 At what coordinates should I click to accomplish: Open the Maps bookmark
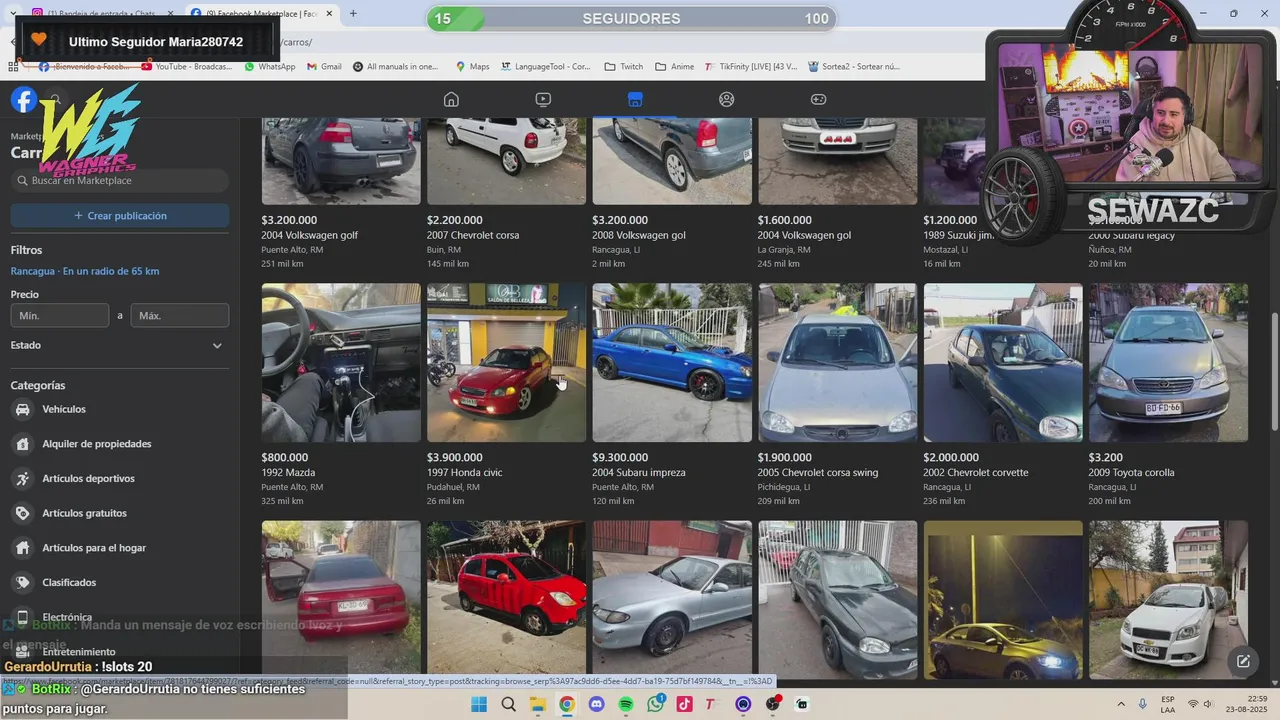click(x=472, y=67)
